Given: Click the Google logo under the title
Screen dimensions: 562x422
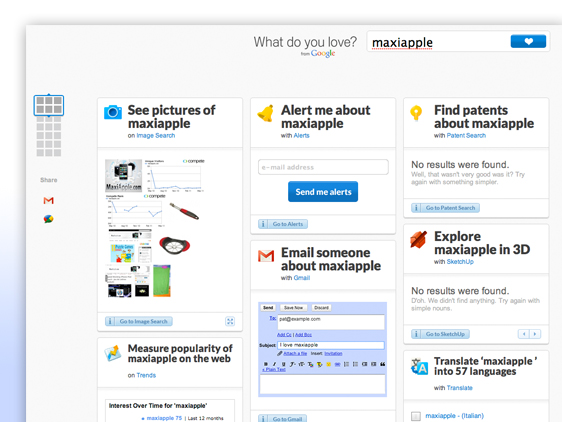Looking at the screenshot, I should click(323, 53).
